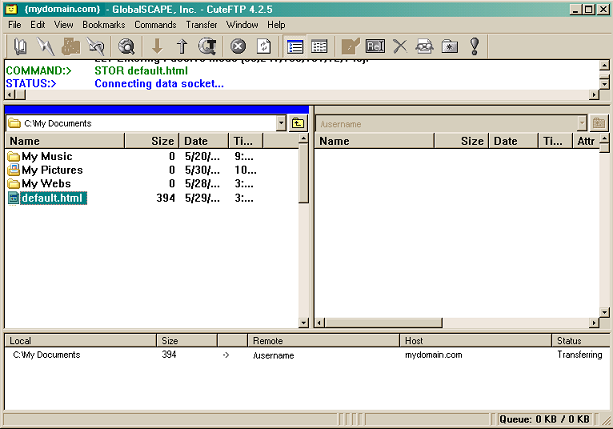Open Site Manager book icon in toolbar
Image resolution: width=613 pixels, height=429 pixels.
(21, 46)
